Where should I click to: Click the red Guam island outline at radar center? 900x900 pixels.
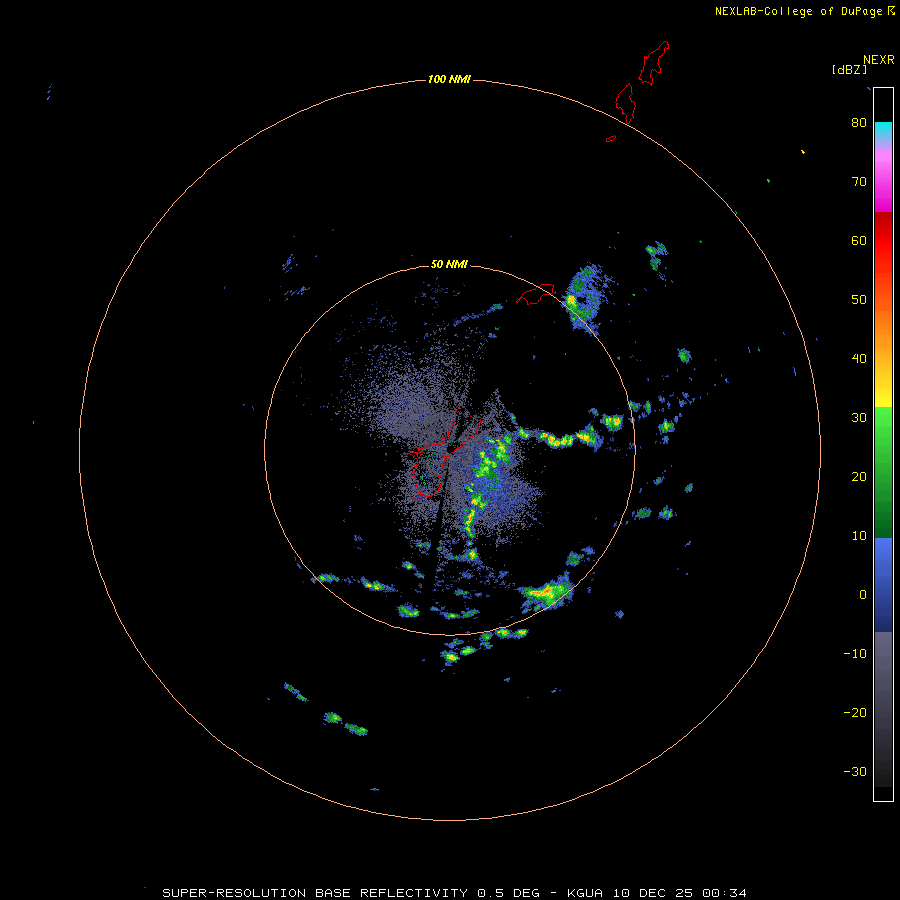(x=444, y=452)
